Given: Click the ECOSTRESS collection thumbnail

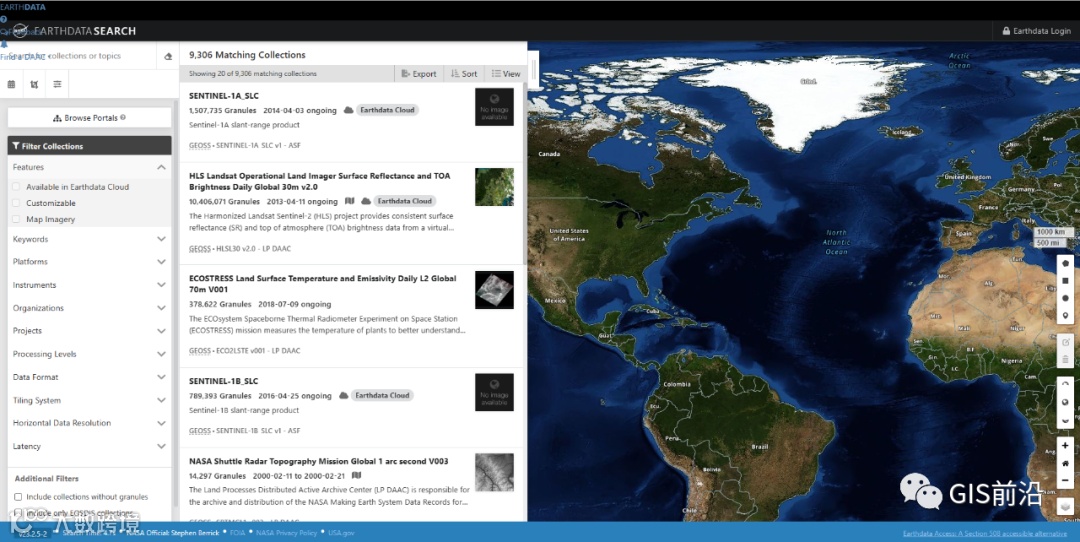Looking at the screenshot, I should pos(495,289).
